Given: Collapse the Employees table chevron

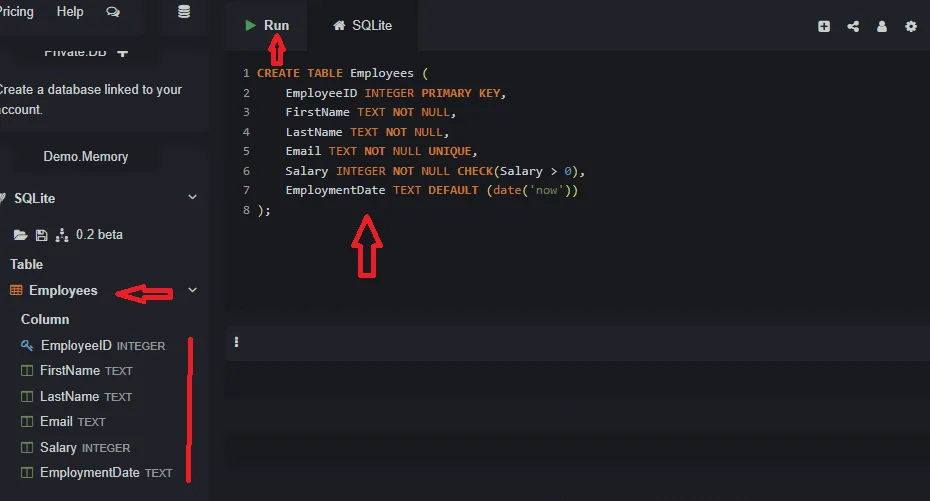Looking at the screenshot, I should pos(193,291).
